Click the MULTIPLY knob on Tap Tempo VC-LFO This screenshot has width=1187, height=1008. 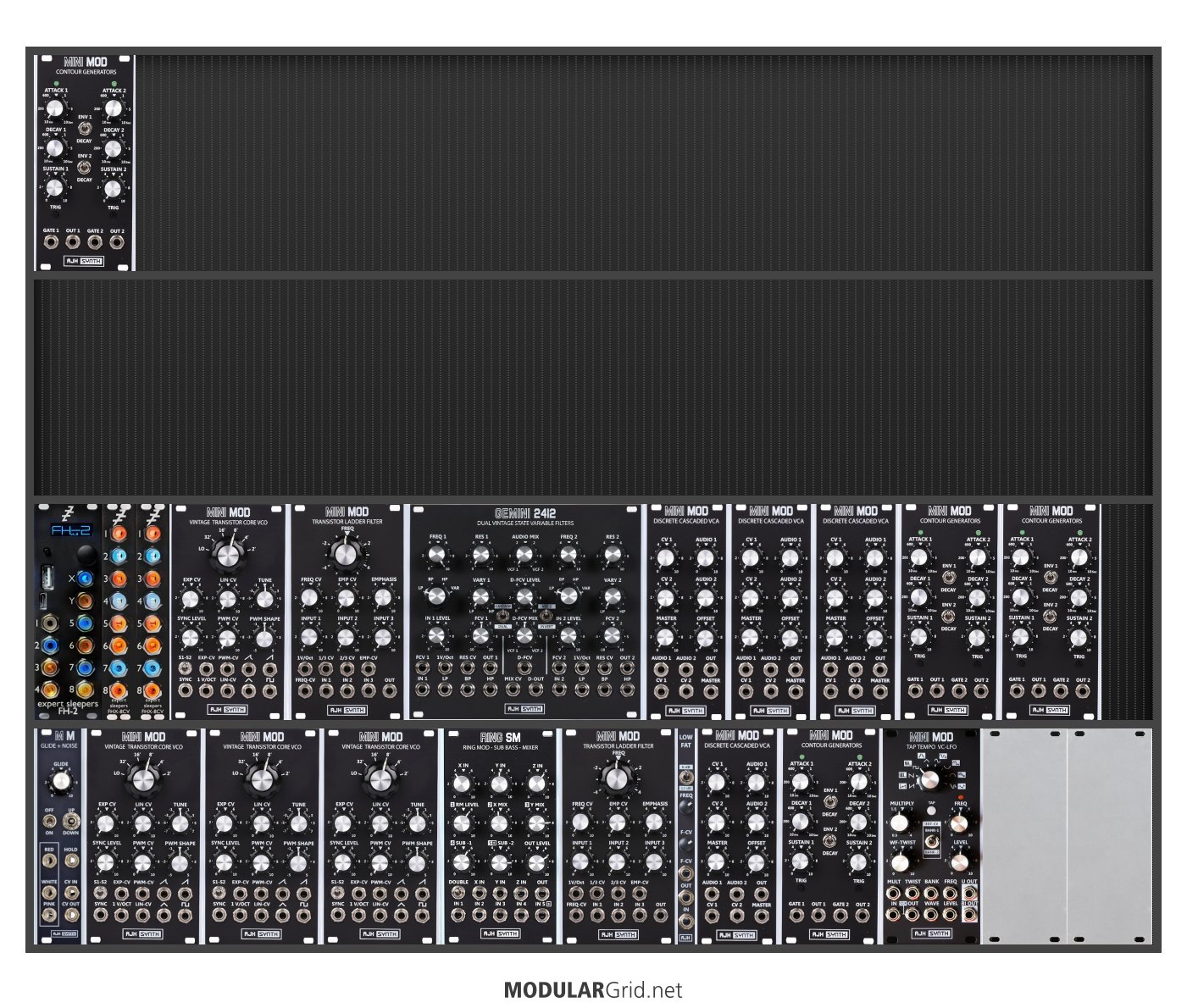[899, 823]
